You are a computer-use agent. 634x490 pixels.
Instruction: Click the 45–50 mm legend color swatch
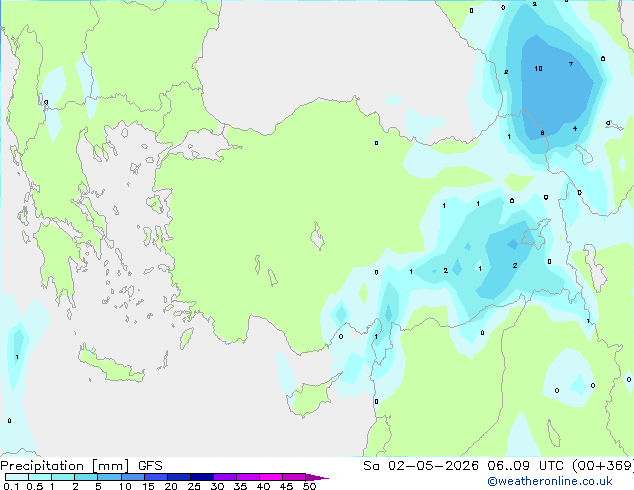click(294, 477)
